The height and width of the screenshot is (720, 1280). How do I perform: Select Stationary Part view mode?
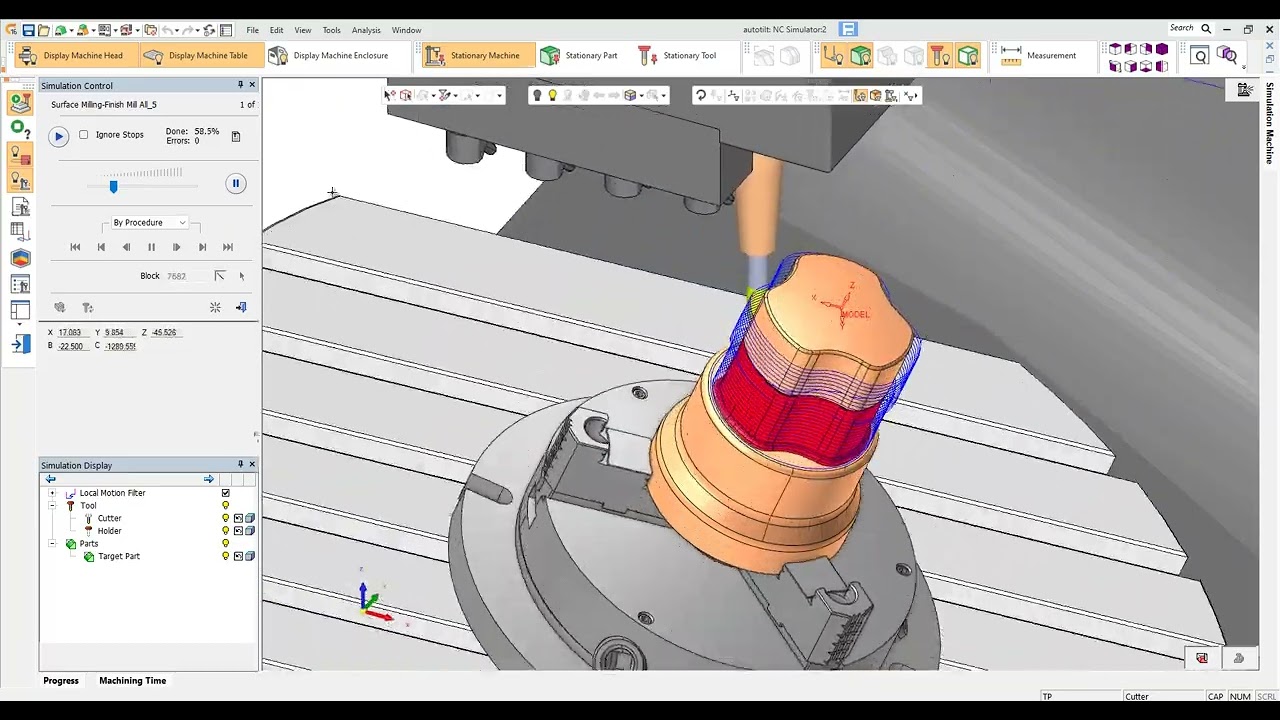pyautogui.click(x=580, y=56)
